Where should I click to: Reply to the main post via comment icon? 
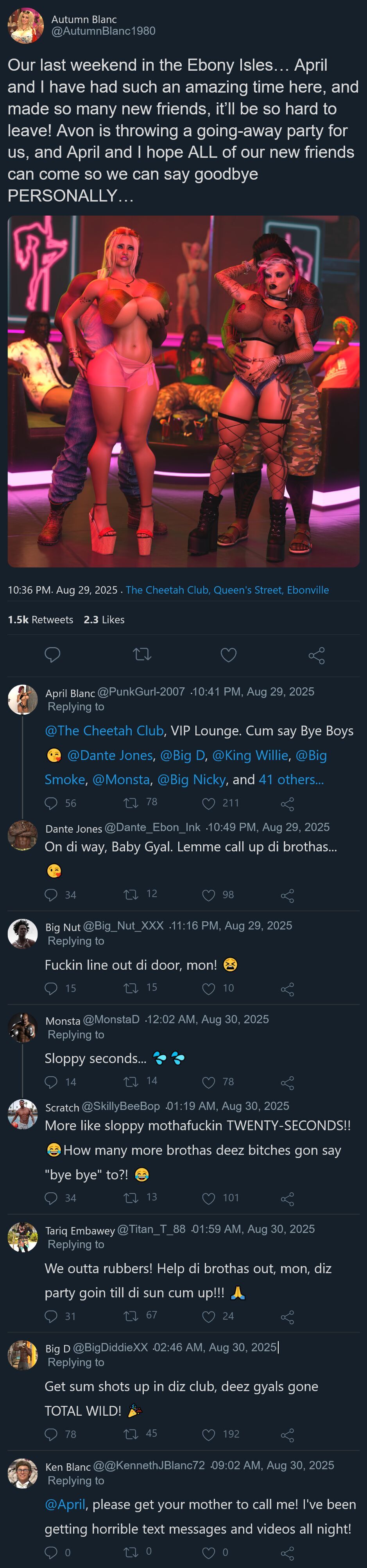52,655
